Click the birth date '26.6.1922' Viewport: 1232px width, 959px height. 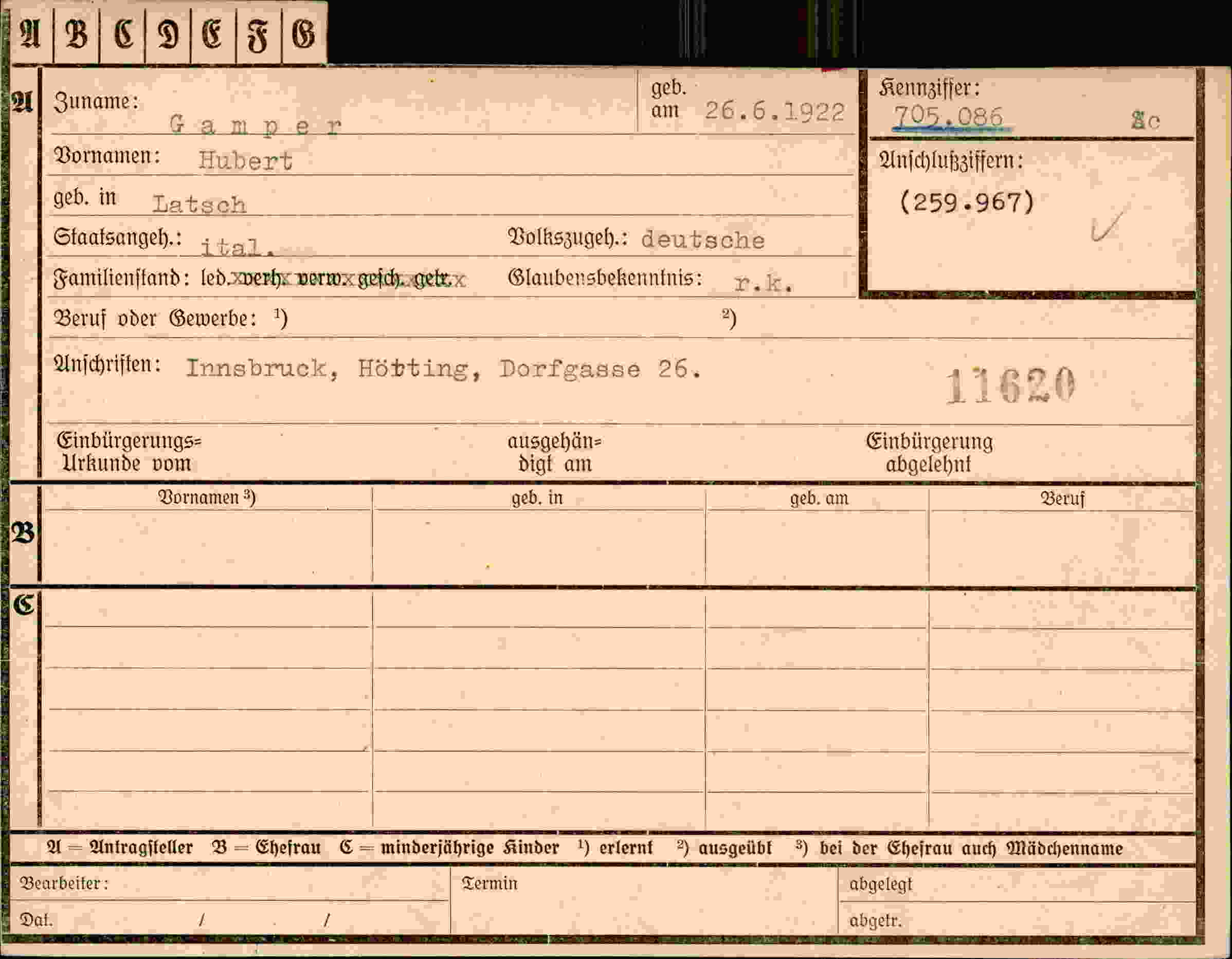pyautogui.click(x=774, y=112)
